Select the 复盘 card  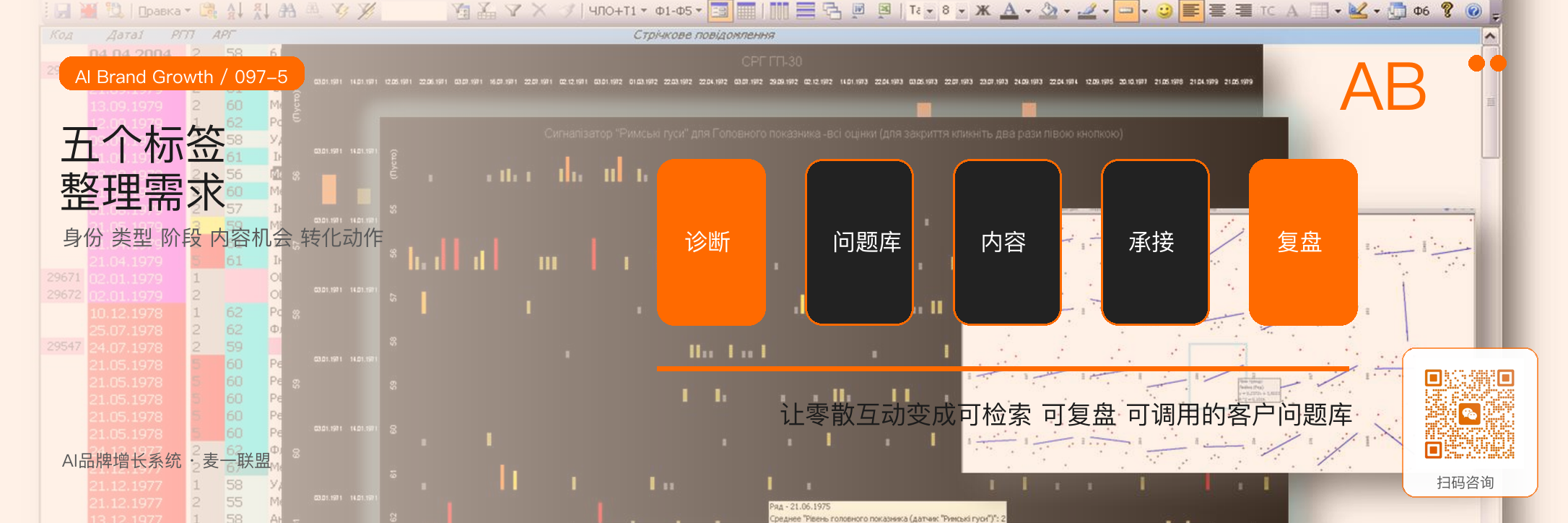[1303, 242]
